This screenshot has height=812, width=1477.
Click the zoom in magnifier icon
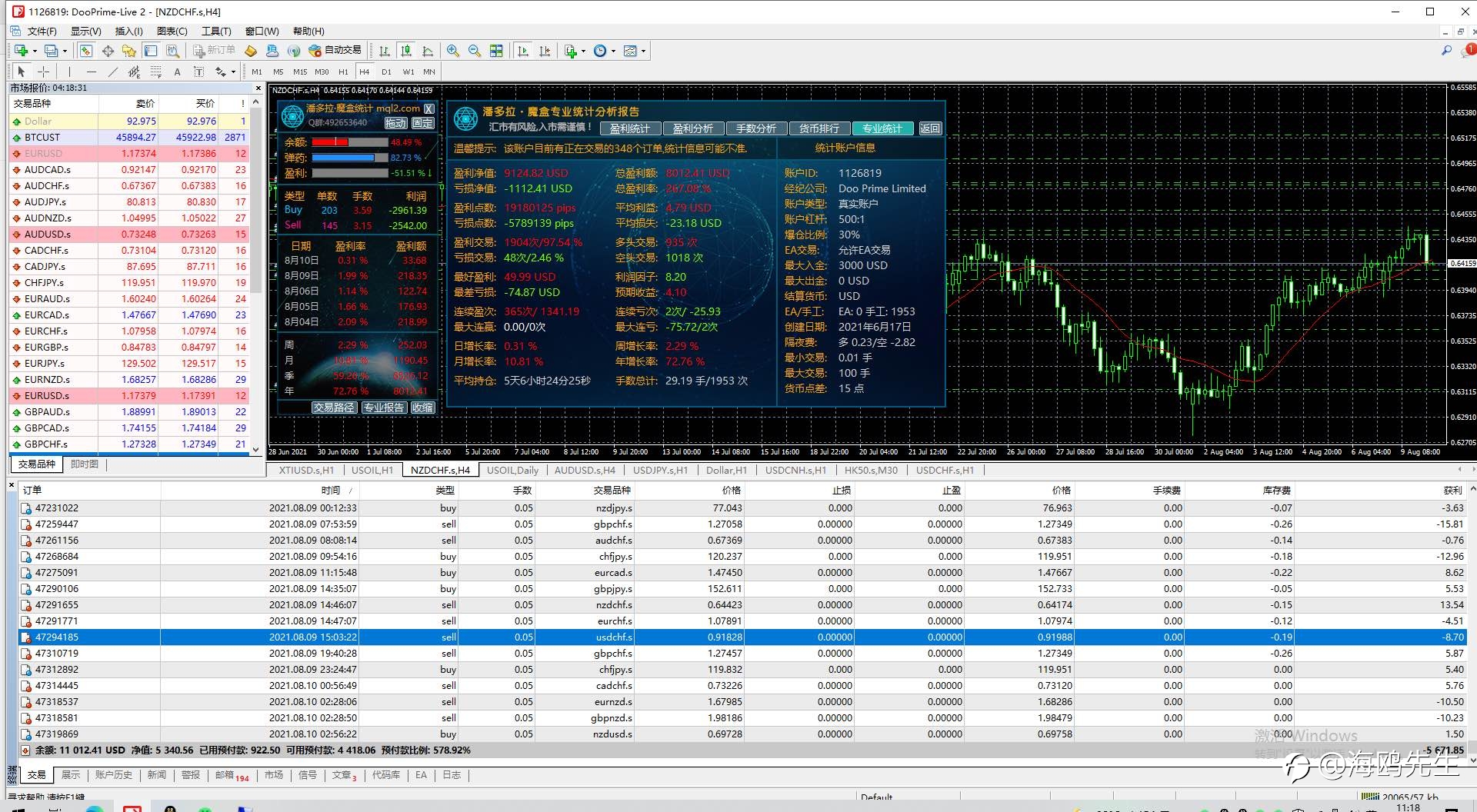pyautogui.click(x=453, y=51)
